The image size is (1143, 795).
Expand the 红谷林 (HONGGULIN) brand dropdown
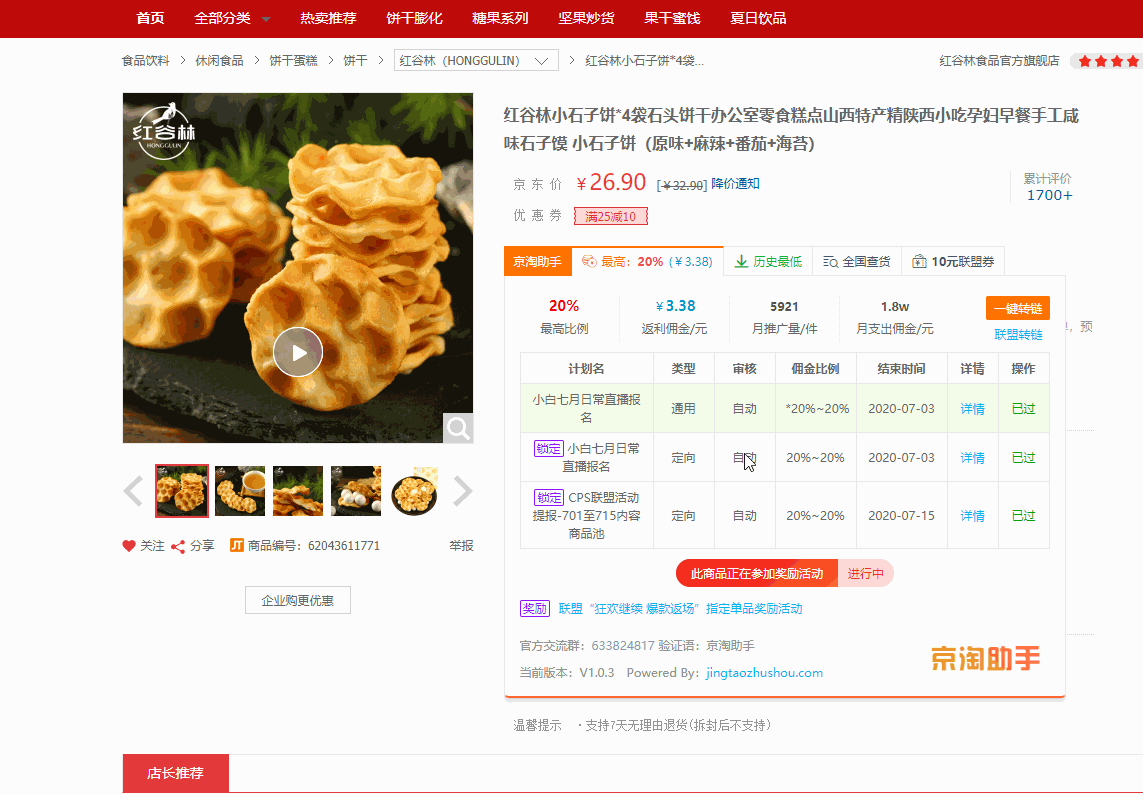coord(476,60)
